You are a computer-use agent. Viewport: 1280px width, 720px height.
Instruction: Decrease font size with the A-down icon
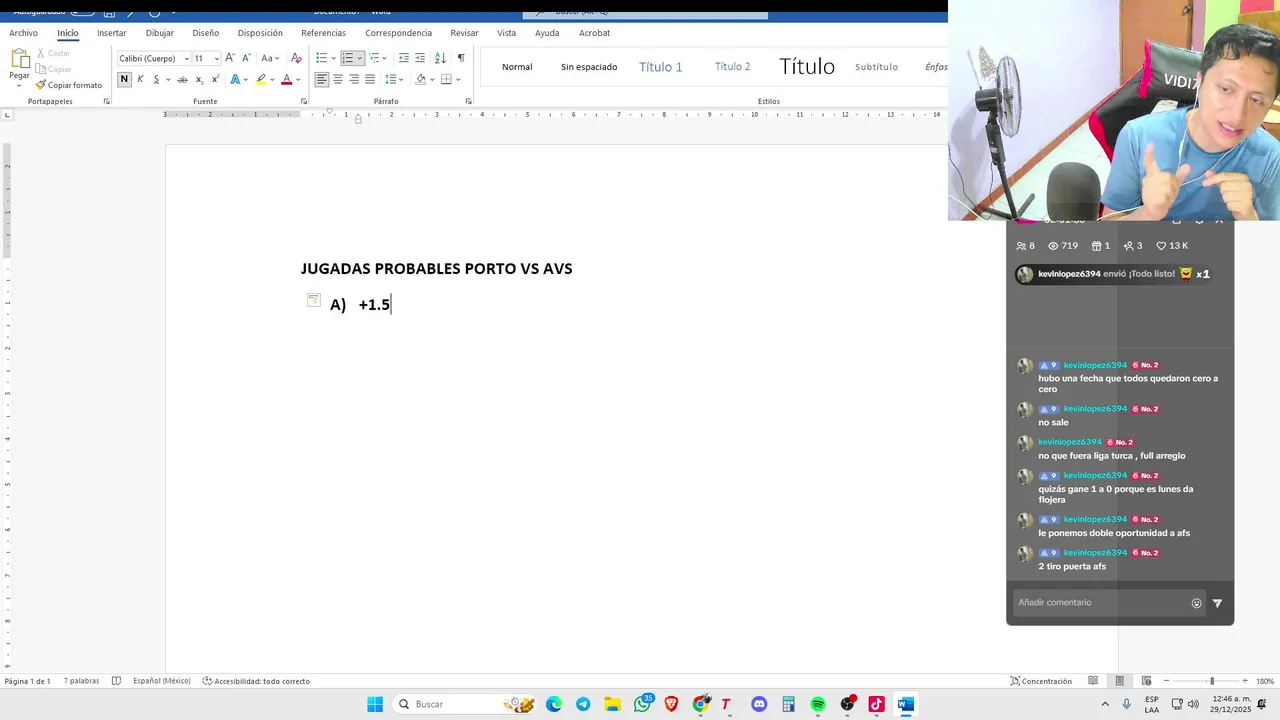click(x=246, y=58)
